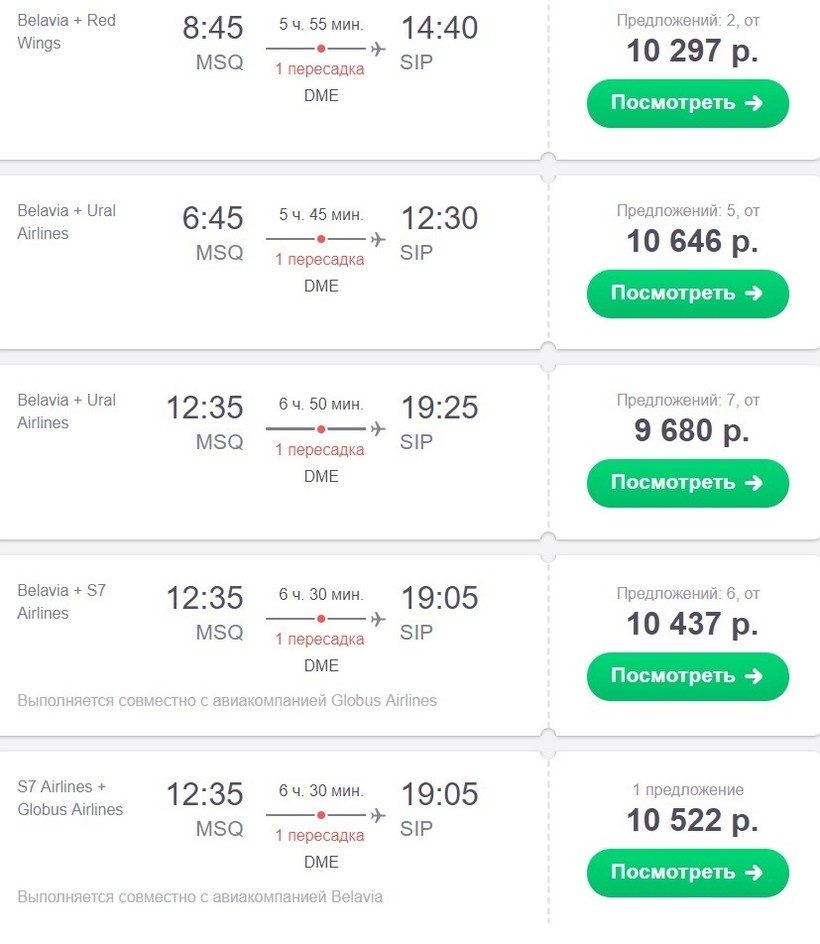This screenshot has width=820, height=944.
Task: Click the airplane icon in the Belavia + S7 row
Action: (378, 619)
